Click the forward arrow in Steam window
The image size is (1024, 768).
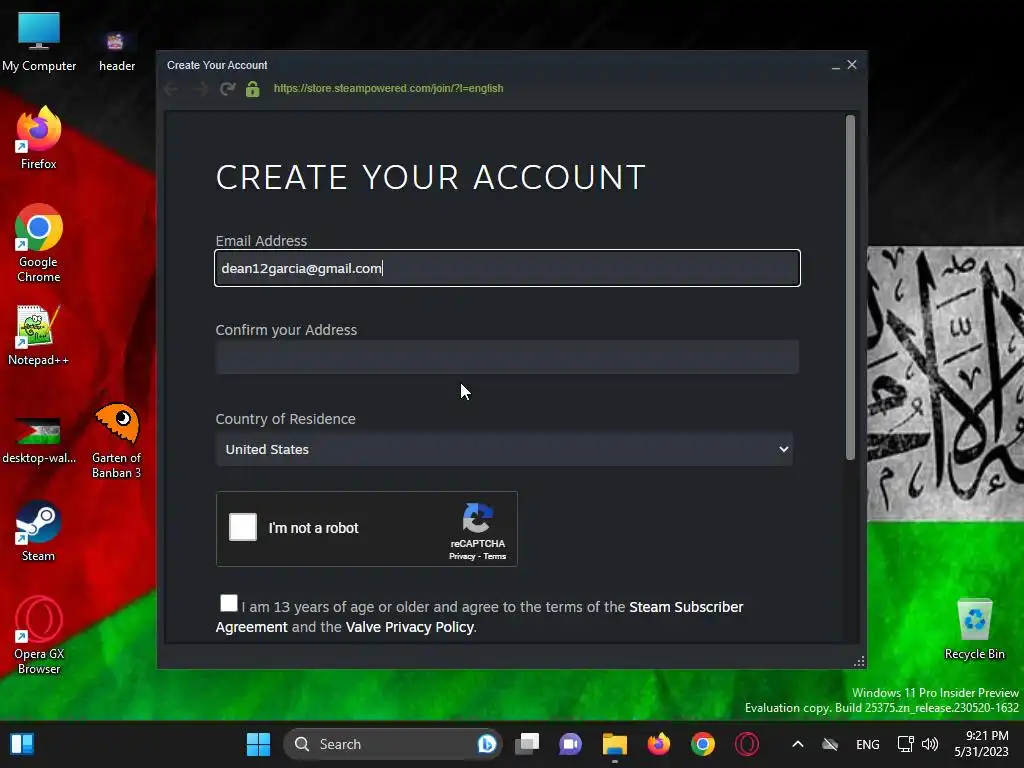click(200, 89)
